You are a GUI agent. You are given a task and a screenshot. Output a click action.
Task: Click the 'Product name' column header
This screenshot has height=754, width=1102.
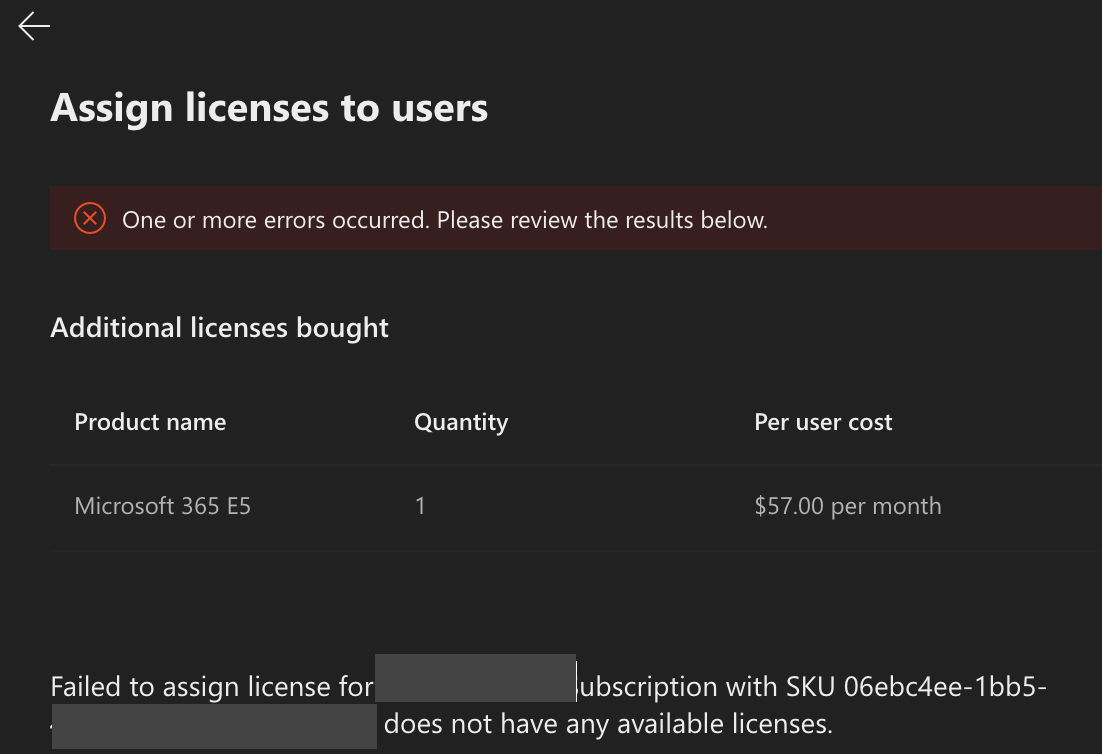[150, 422]
